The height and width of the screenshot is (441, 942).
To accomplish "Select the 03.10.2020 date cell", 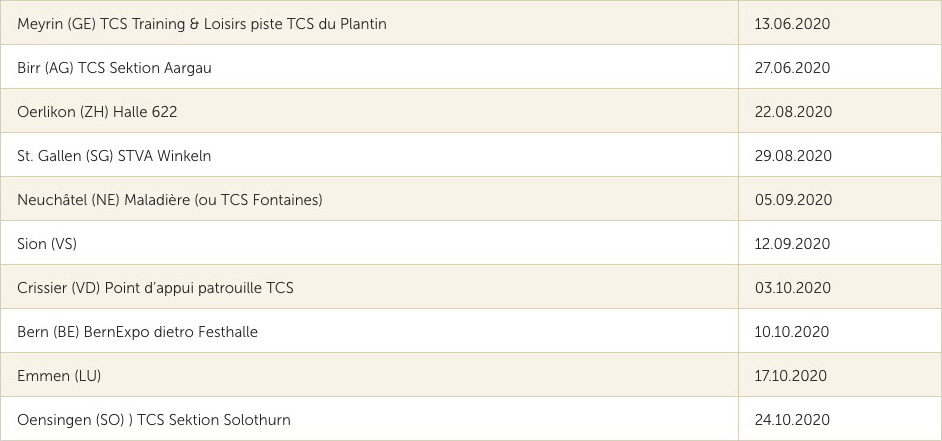I will (x=793, y=288).
